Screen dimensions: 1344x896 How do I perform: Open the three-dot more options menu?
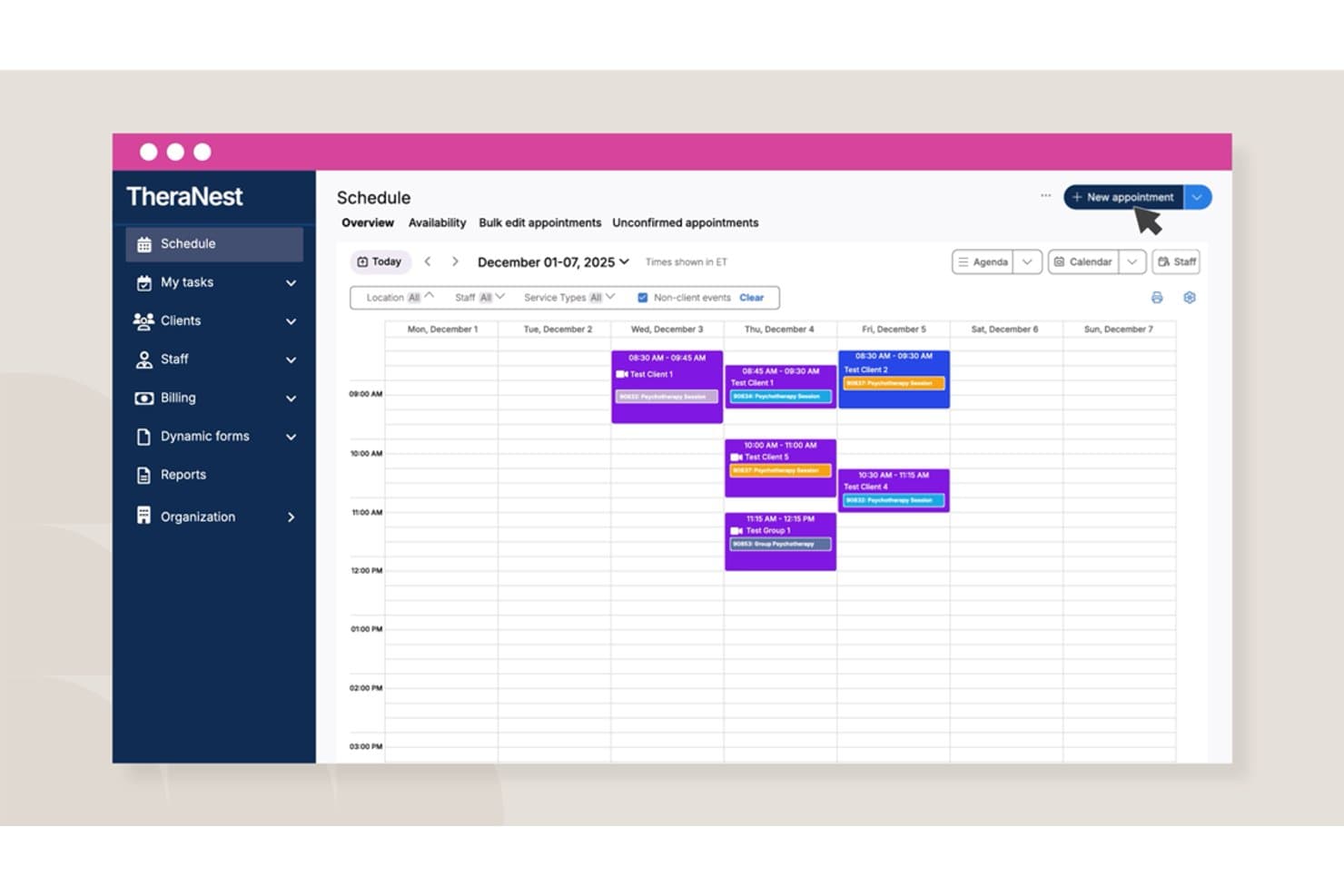click(x=1045, y=196)
